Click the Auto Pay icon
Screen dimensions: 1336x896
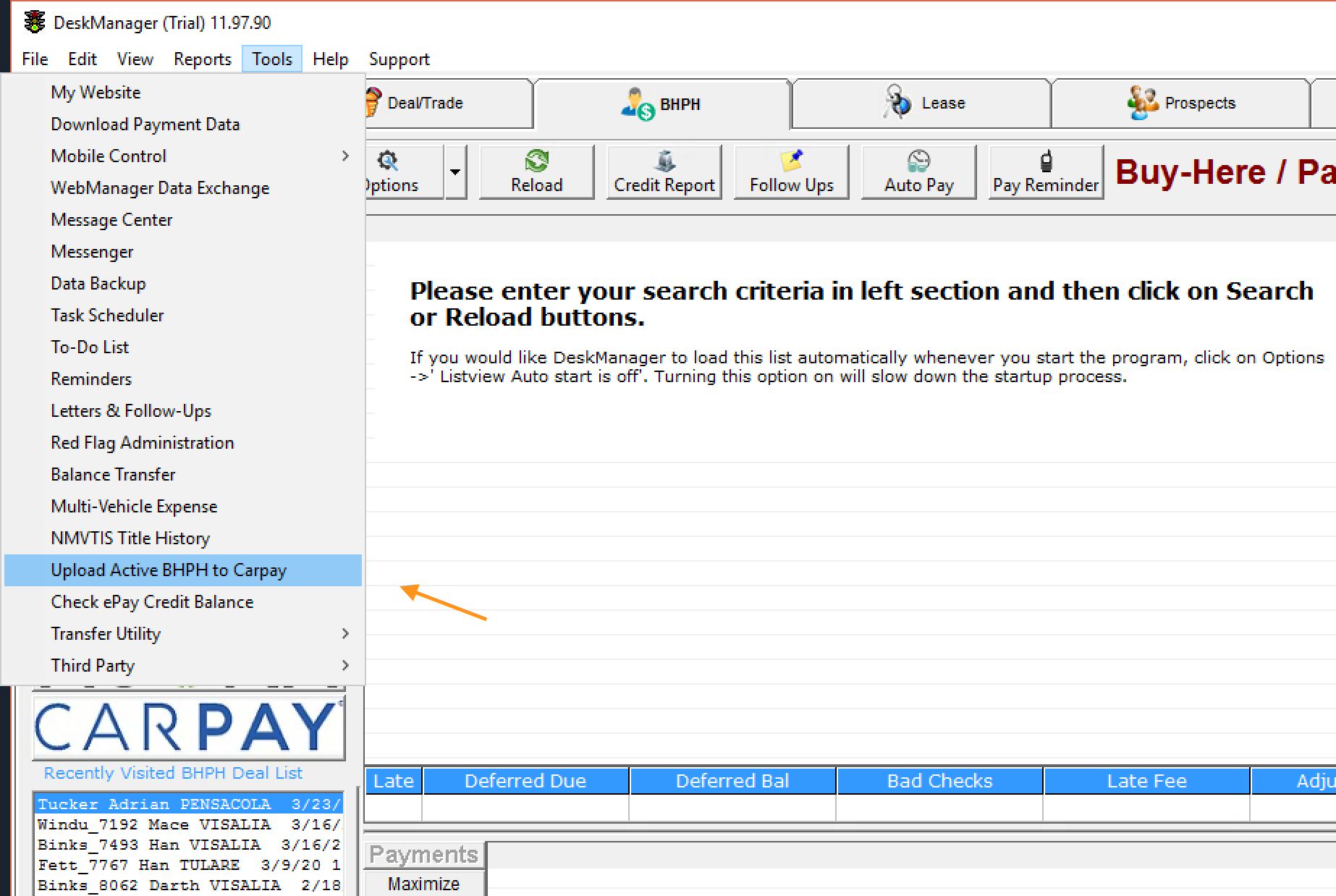pos(918,161)
